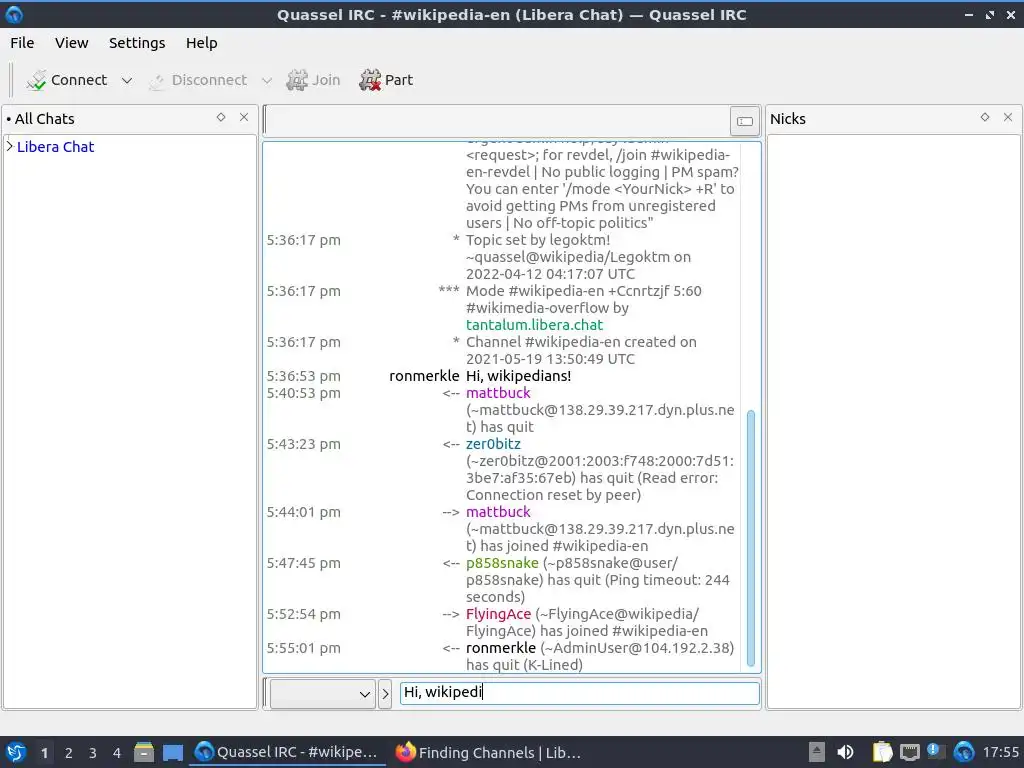Select Quassel IRC taskbar window entry
This screenshot has width=1024, height=768.
tap(287, 752)
